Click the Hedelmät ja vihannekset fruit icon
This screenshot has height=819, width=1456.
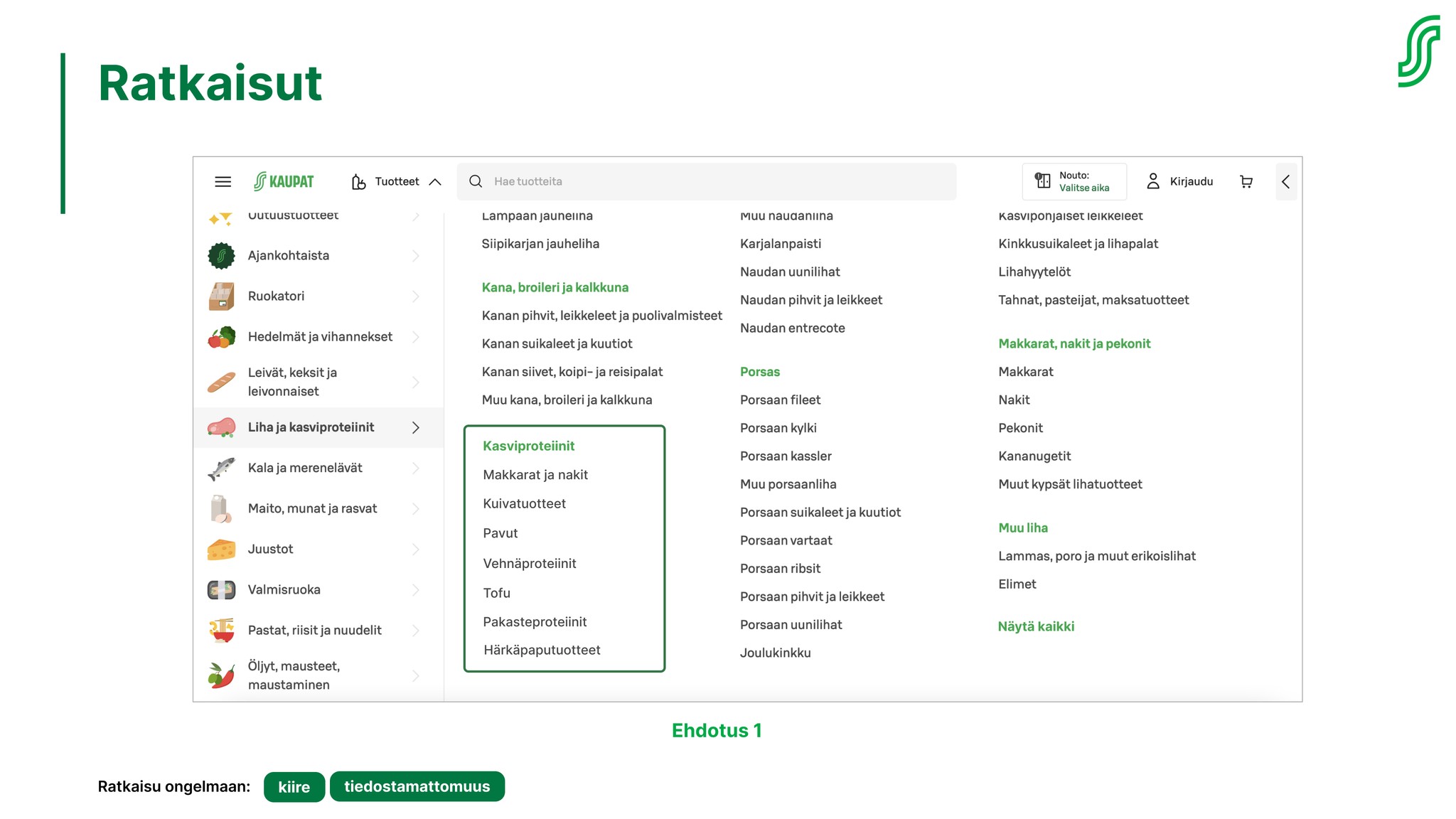point(221,337)
